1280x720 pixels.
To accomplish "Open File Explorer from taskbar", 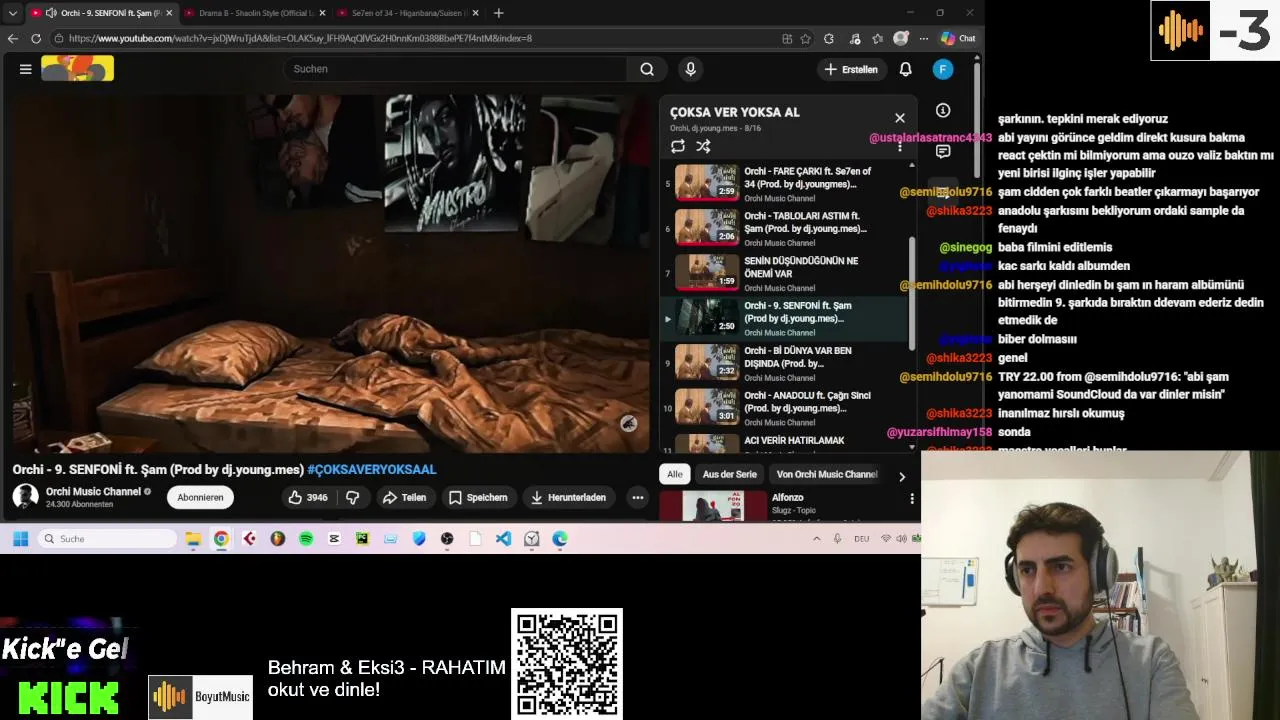I will tap(193, 538).
